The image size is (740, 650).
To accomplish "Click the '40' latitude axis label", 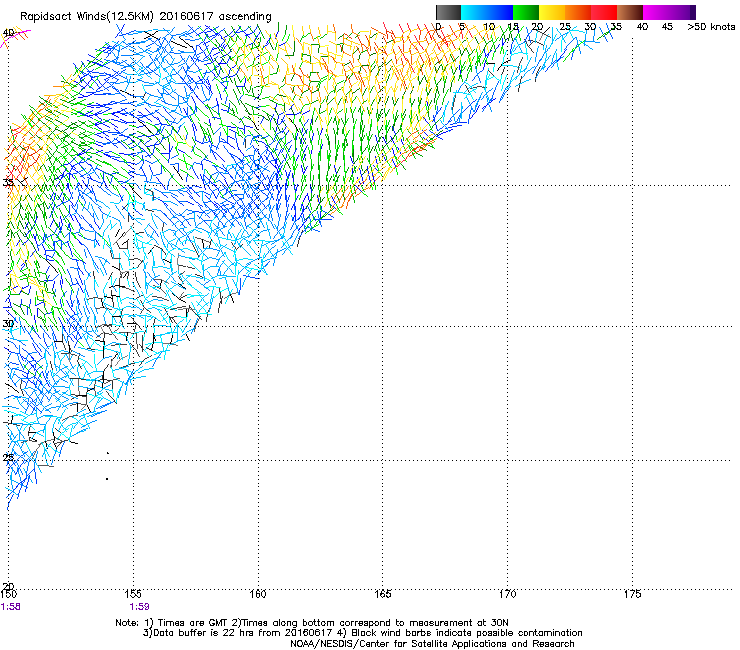I will [8, 33].
